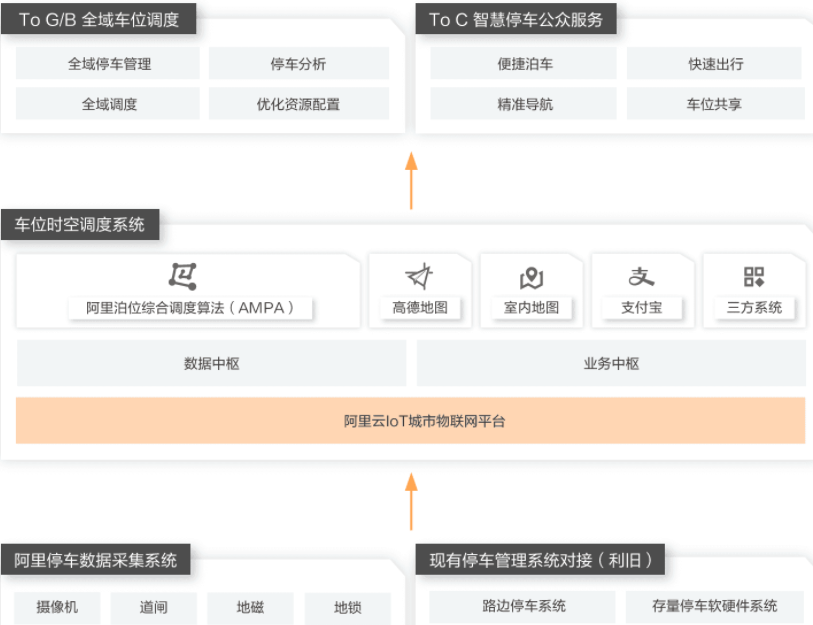Screen dimensions: 813x625
Task: Select the 存量停车软硬件系统 box
Action: tap(714, 606)
